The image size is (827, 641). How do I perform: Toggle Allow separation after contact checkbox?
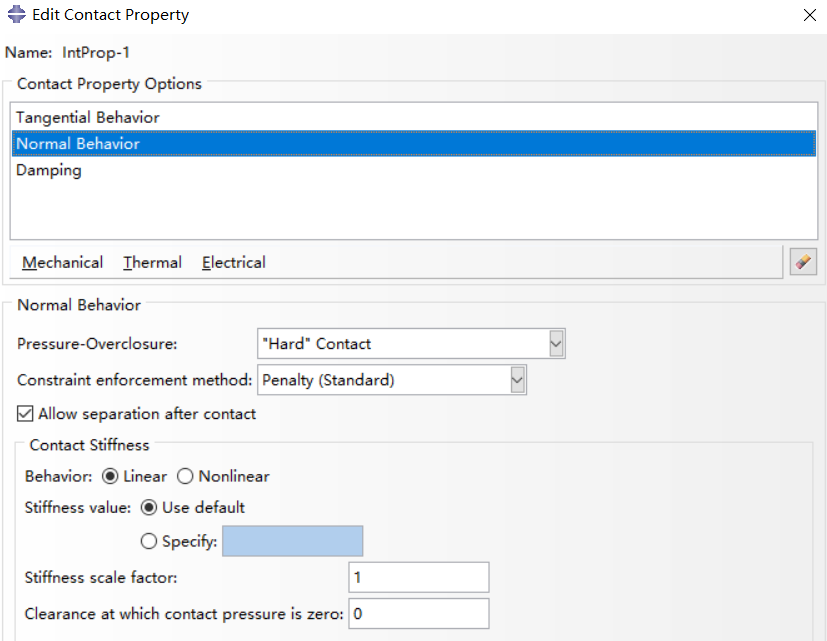[x=25, y=414]
